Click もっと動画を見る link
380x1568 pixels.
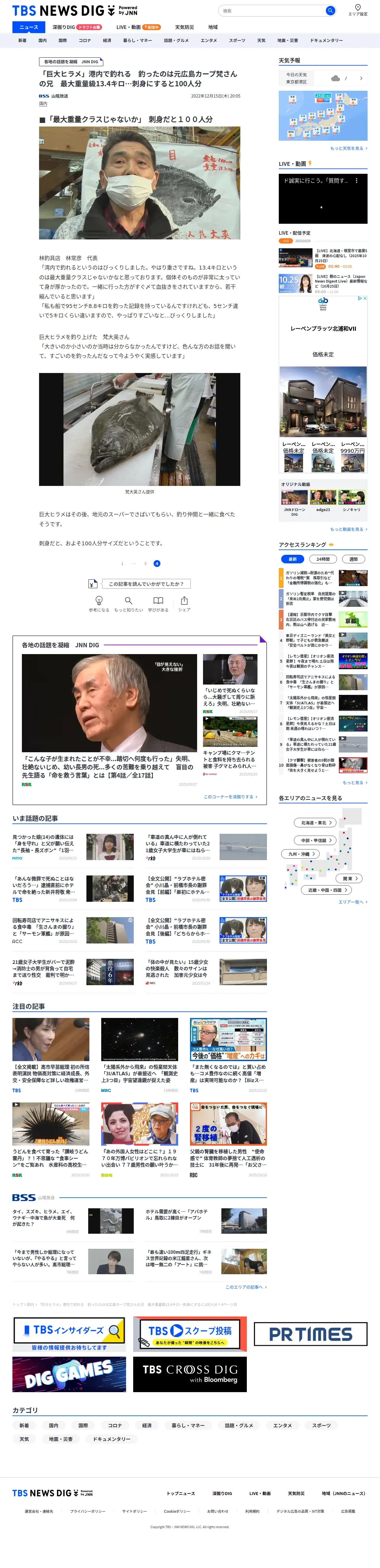(x=349, y=529)
